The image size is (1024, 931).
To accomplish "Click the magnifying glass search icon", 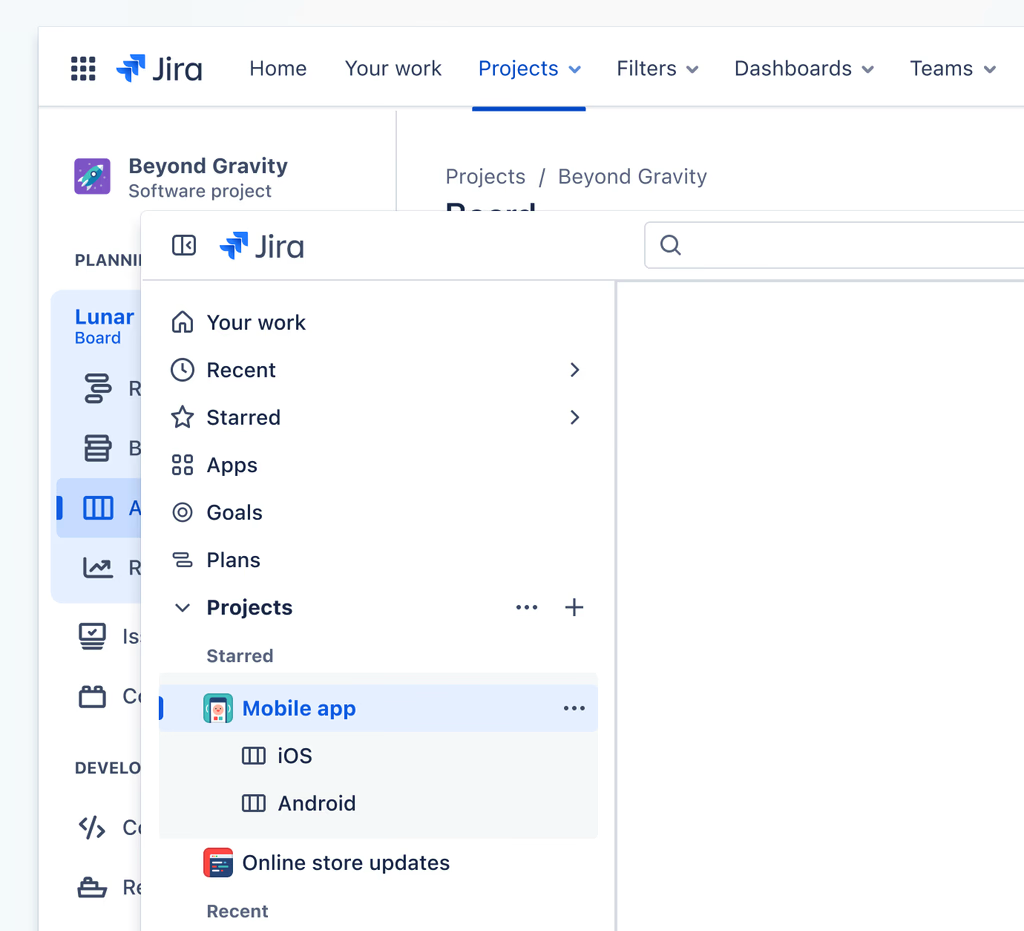I will click(x=670, y=245).
